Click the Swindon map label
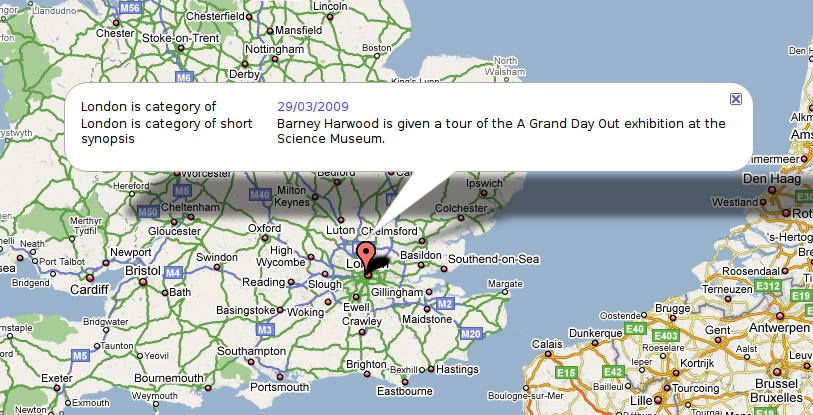 217,257
